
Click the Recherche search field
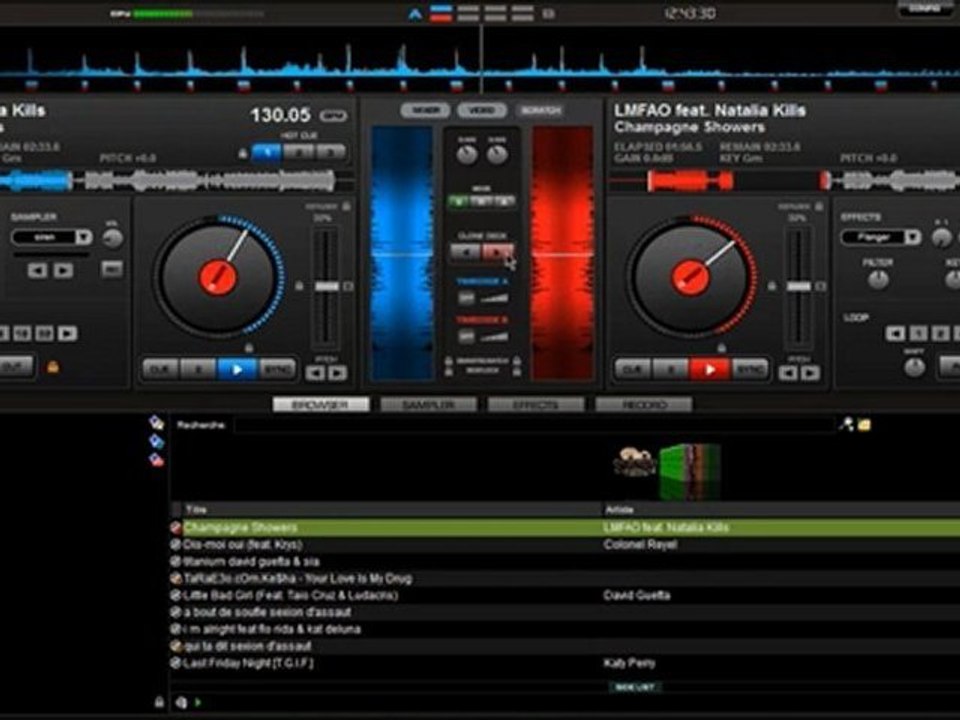(534, 425)
